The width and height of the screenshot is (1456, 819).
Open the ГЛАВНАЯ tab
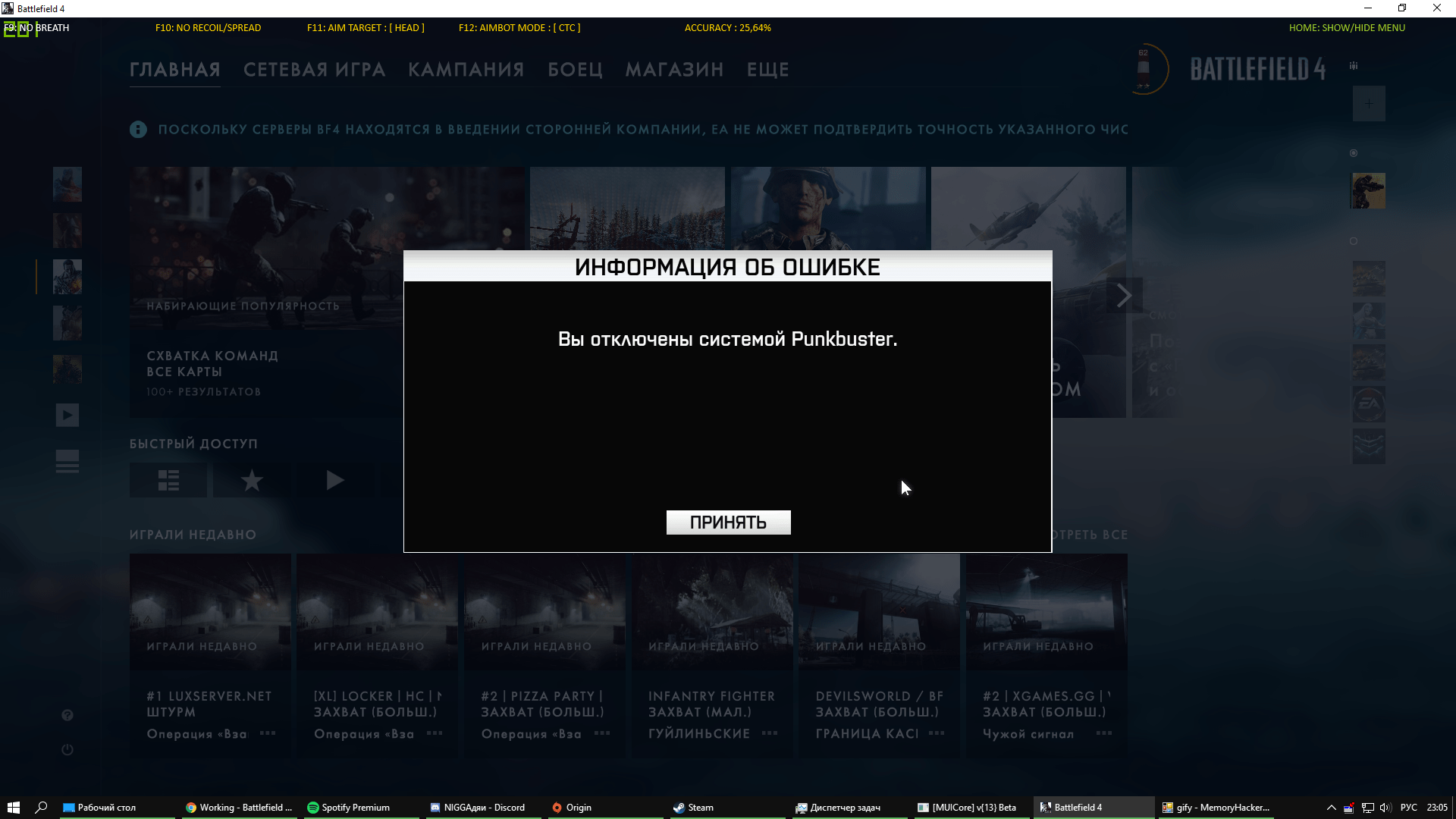[x=175, y=70]
